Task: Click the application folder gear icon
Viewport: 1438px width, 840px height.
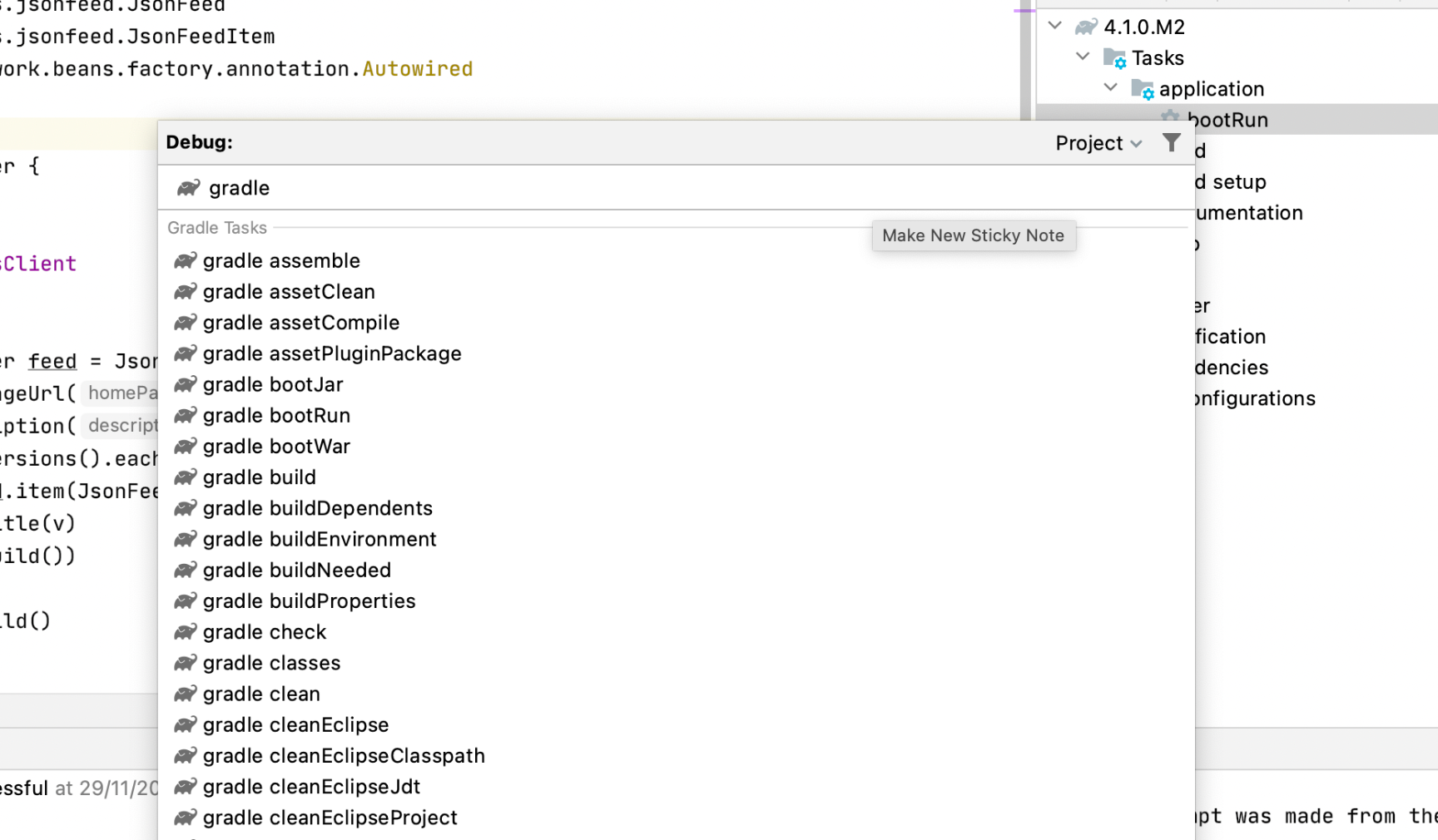Action: (x=1142, y=89)
